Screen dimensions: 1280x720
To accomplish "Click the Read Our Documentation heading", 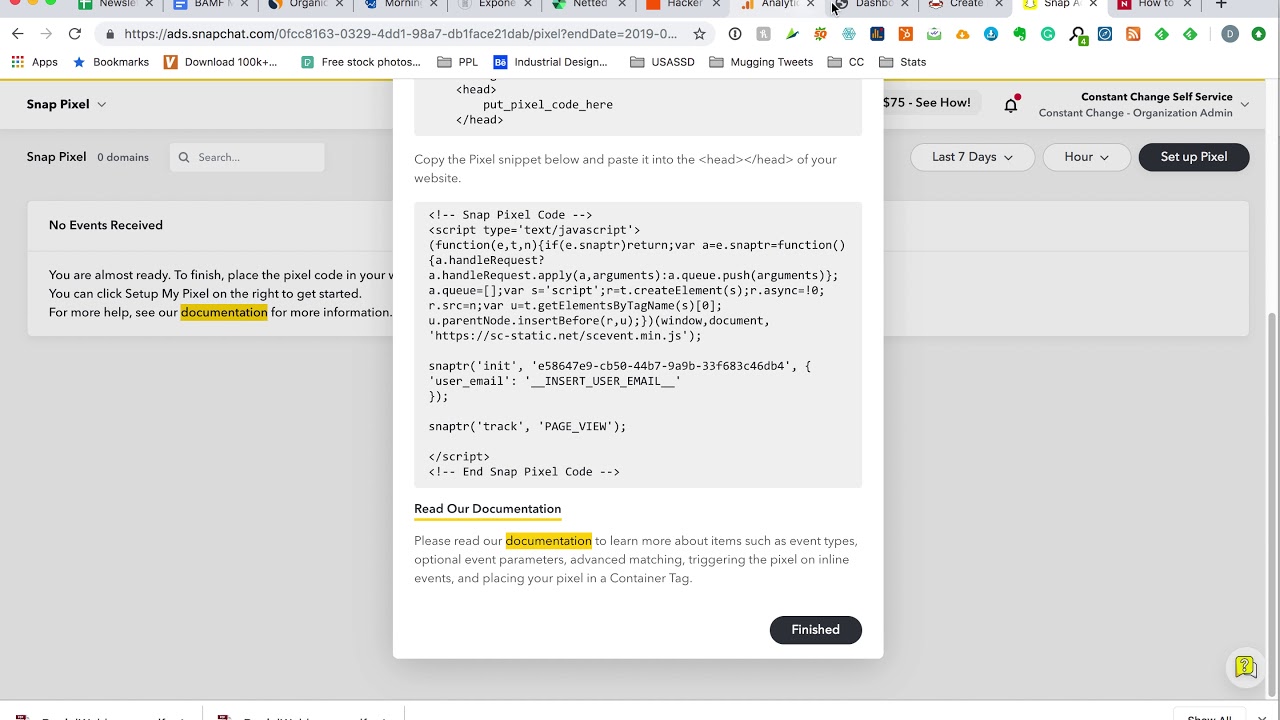I will pyautogui.click(x=487, y=509).
